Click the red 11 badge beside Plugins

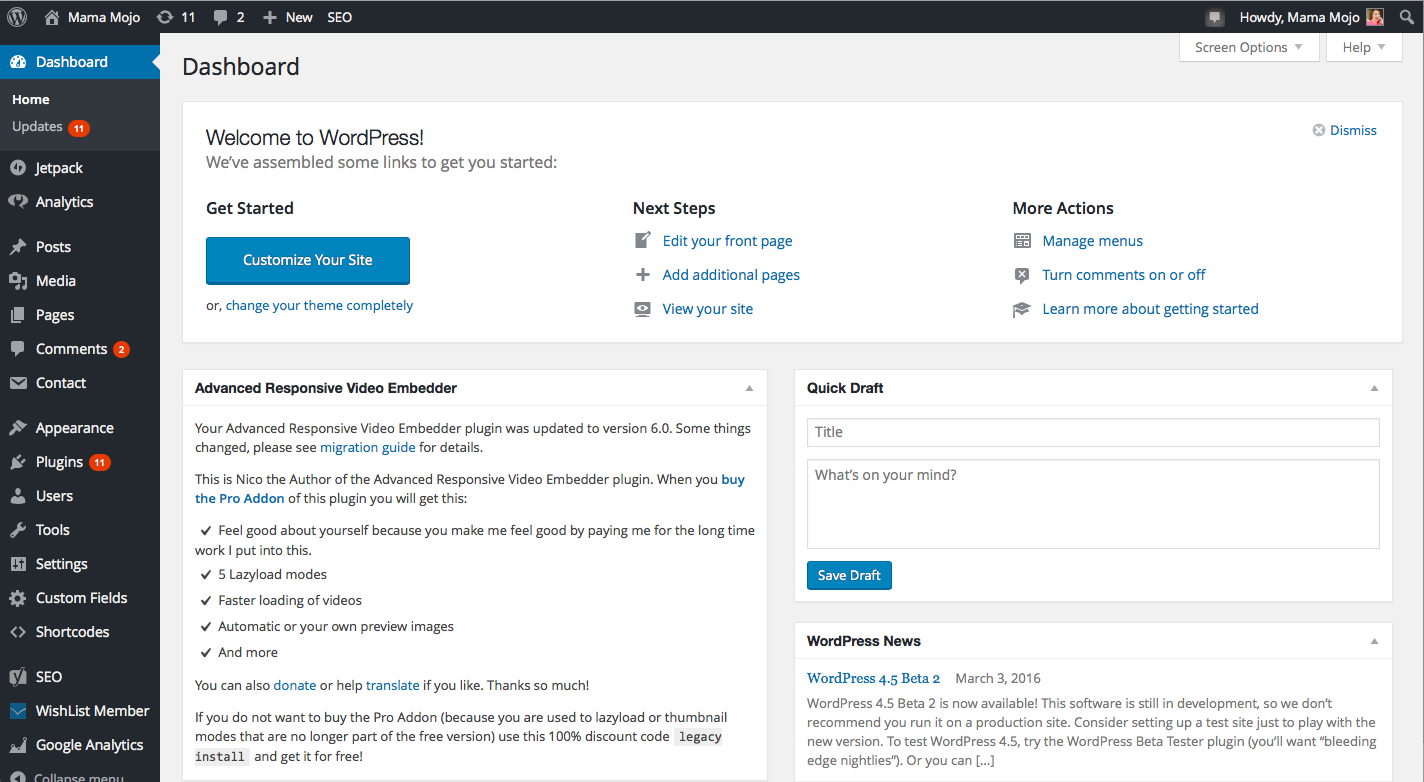point(99,463)
